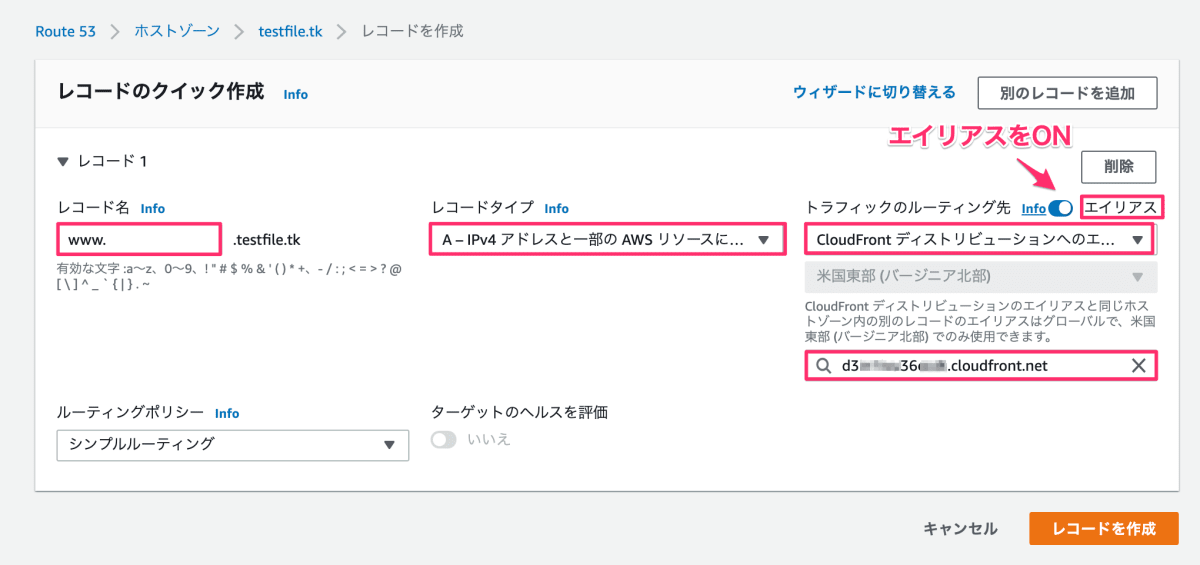This screenshot has height=565, width=1200.
Task: Open the CloudFront routing target dropdown
Action: pos(980,240)
